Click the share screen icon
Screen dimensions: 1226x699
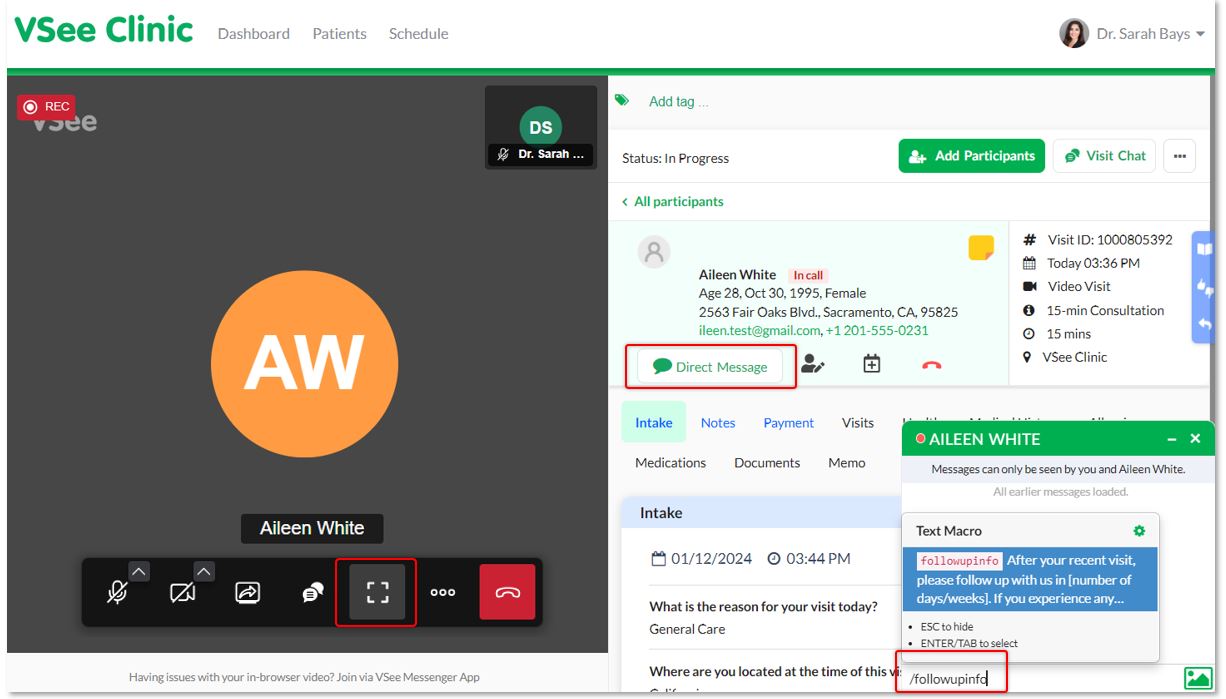click(247, 593)
